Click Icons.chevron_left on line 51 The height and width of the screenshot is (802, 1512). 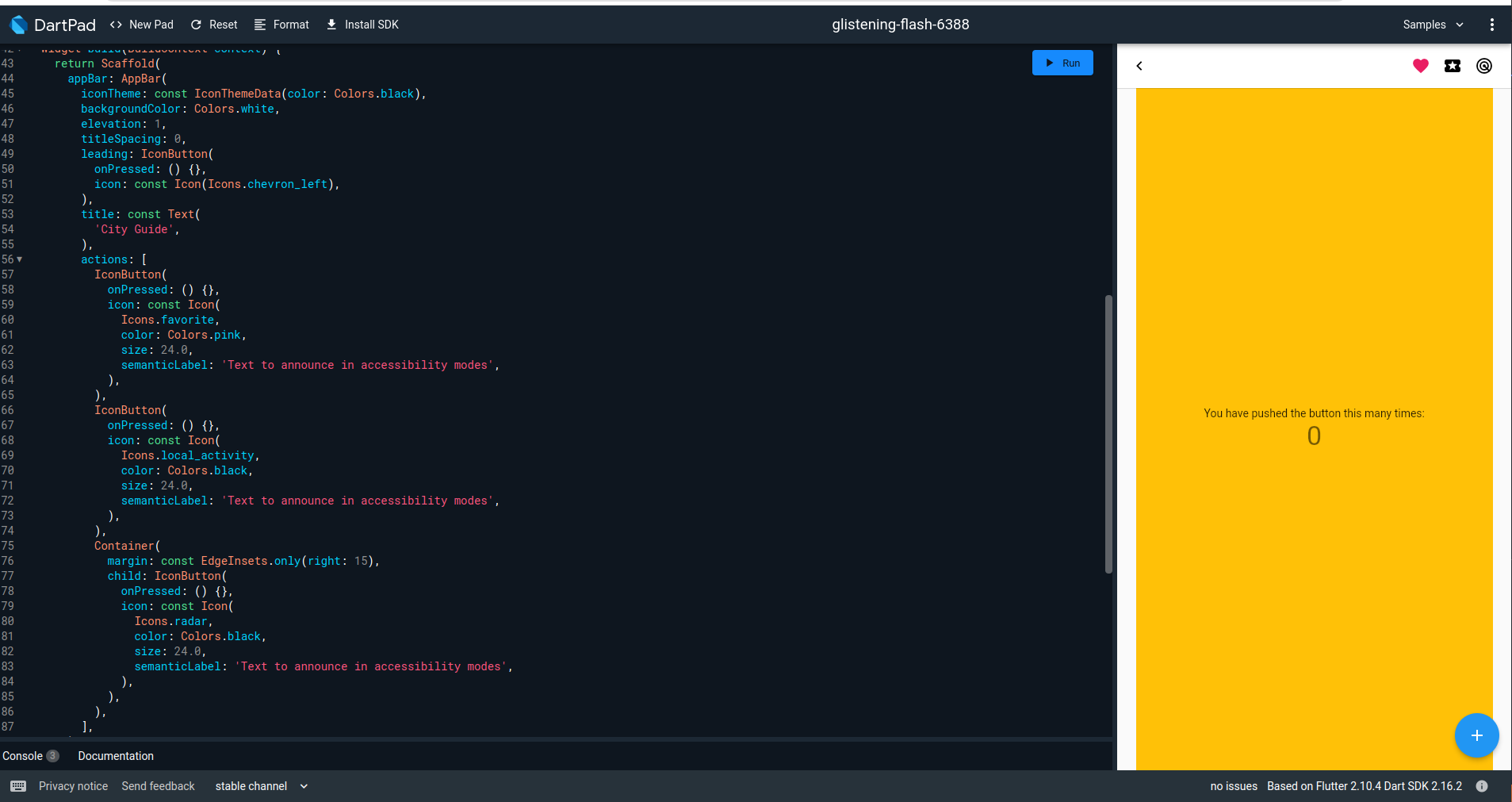(267, 184)
